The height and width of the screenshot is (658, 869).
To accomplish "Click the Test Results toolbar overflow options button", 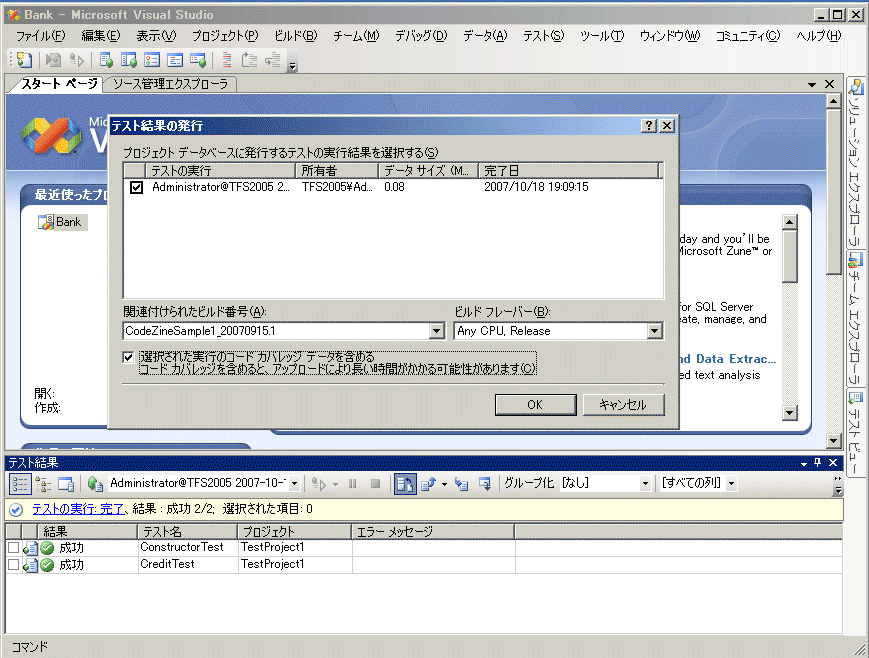I will pos(838,484).
